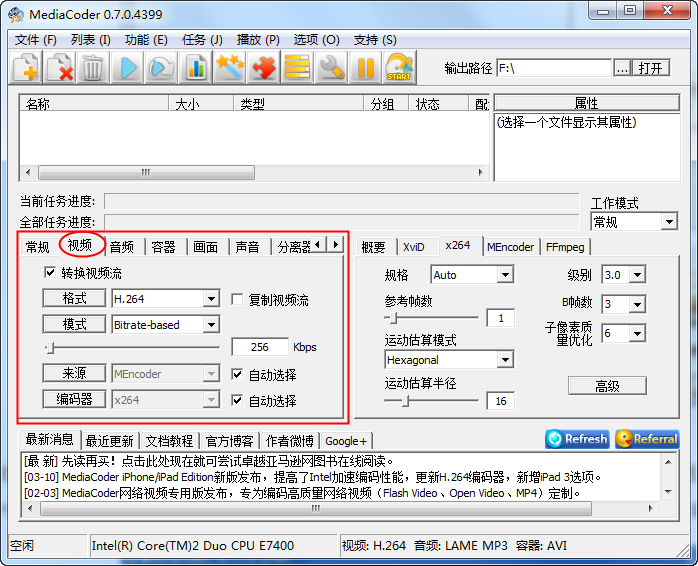698x566 pixels.
Task: Enable the 复制视频流 checkbox
Action: point(237,299)
